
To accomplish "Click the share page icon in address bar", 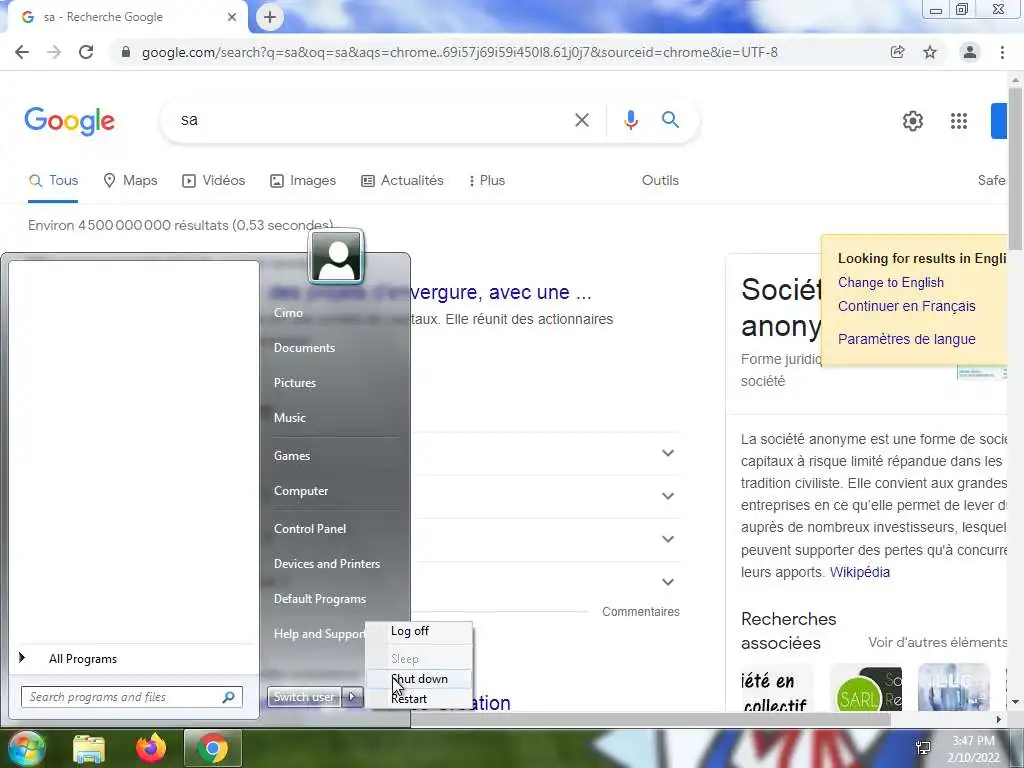I will pyautogui.click(x=898, y=52).
